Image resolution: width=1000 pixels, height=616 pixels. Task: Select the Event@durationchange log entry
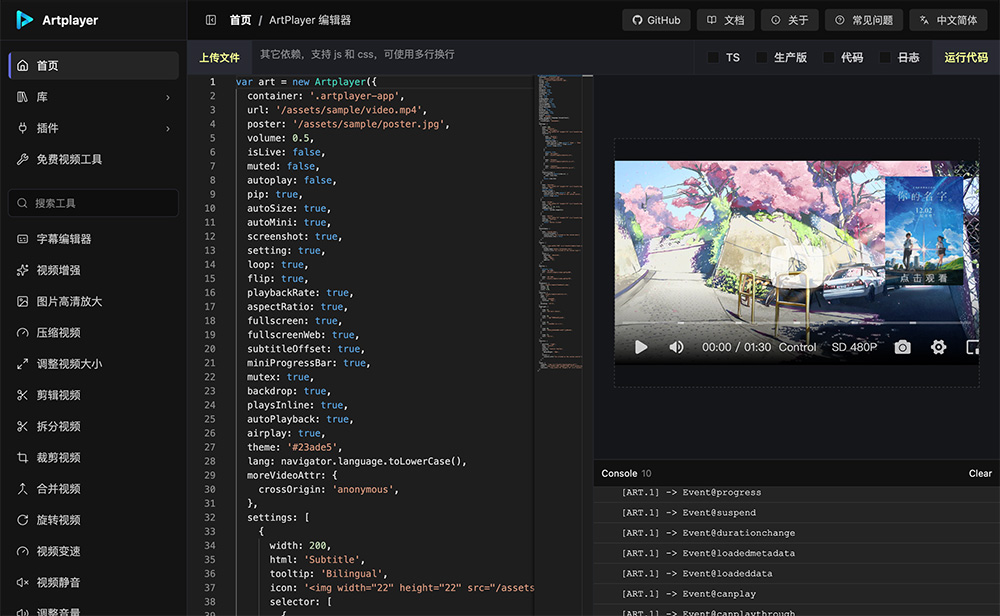[x=797, y=533]
